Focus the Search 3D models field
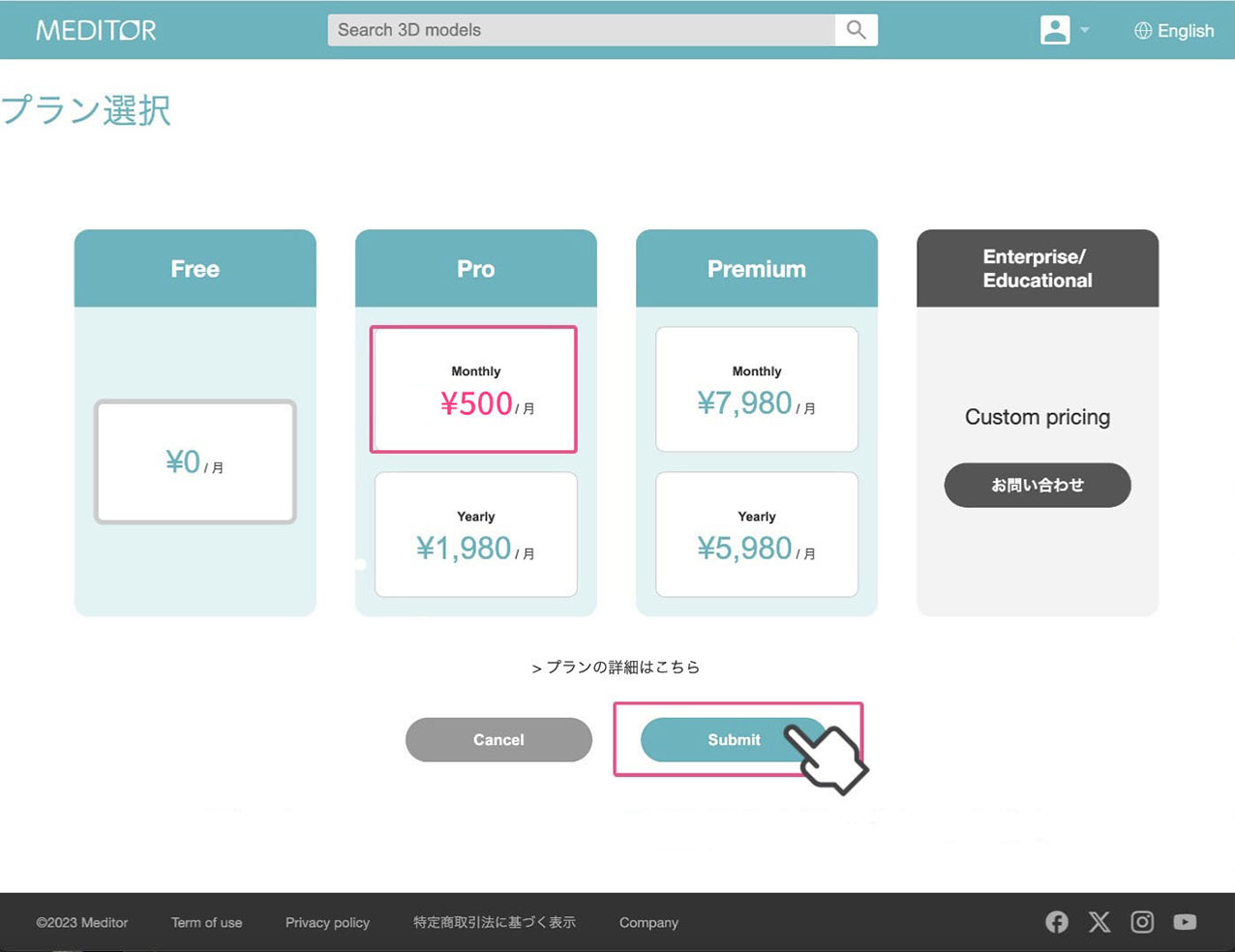1235x952 pixels. (x=581, y=30)
